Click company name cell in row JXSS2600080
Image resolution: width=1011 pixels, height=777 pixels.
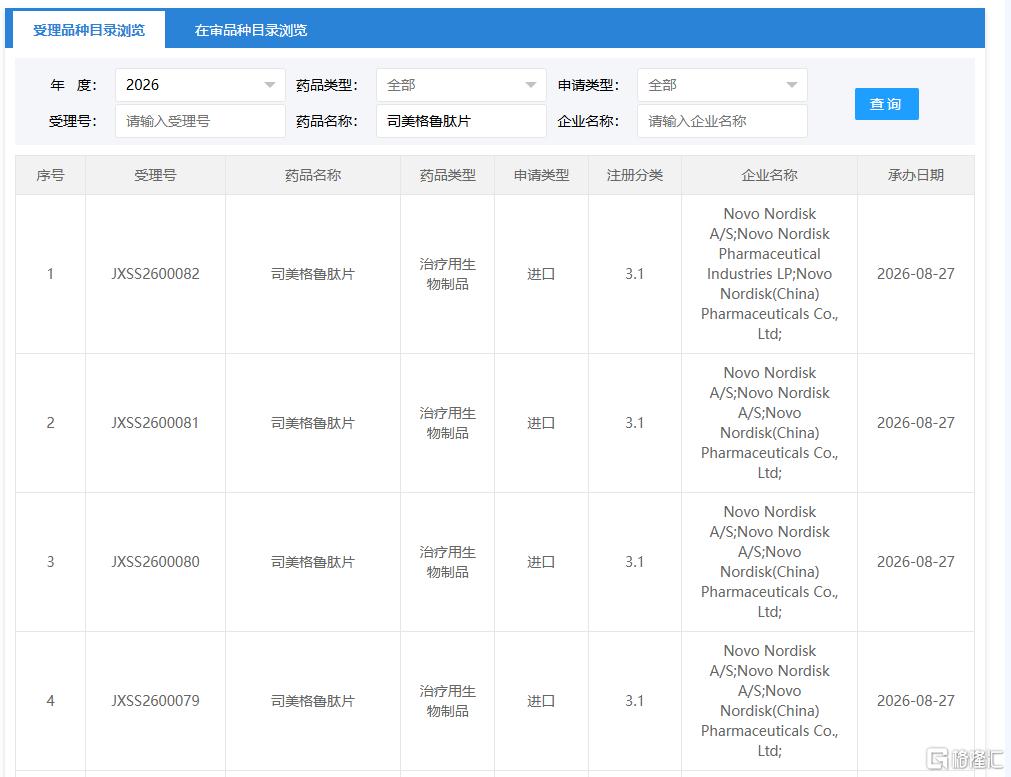pyautogui.click(x=769, y=562)
